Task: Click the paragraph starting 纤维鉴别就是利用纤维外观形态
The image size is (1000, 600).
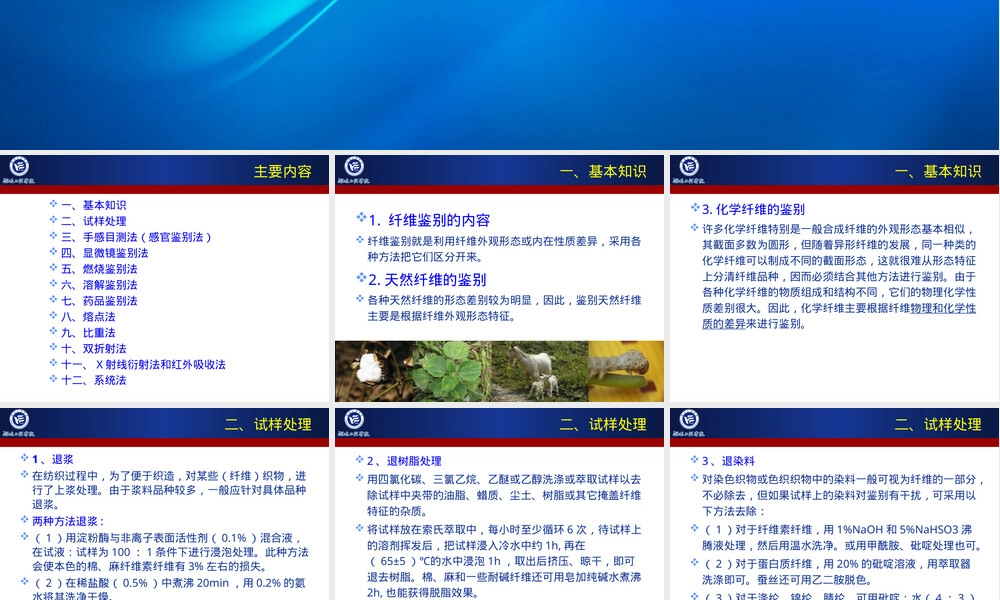Action: 504,249
